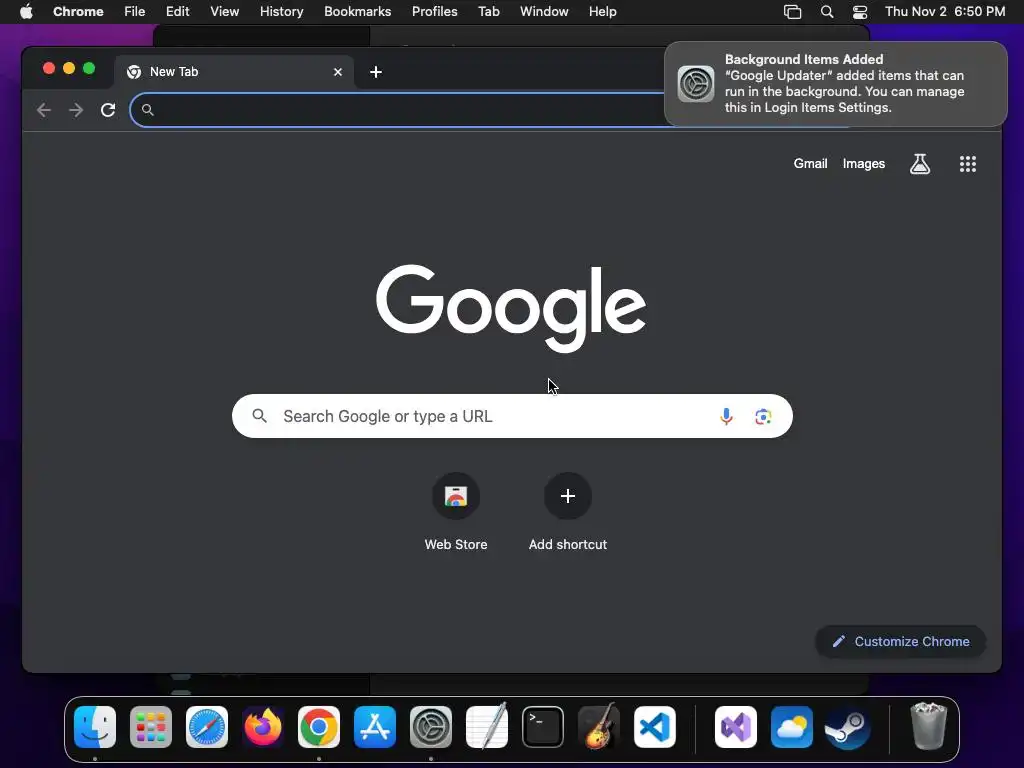Open Search Labs flask icon

point(920,164)
